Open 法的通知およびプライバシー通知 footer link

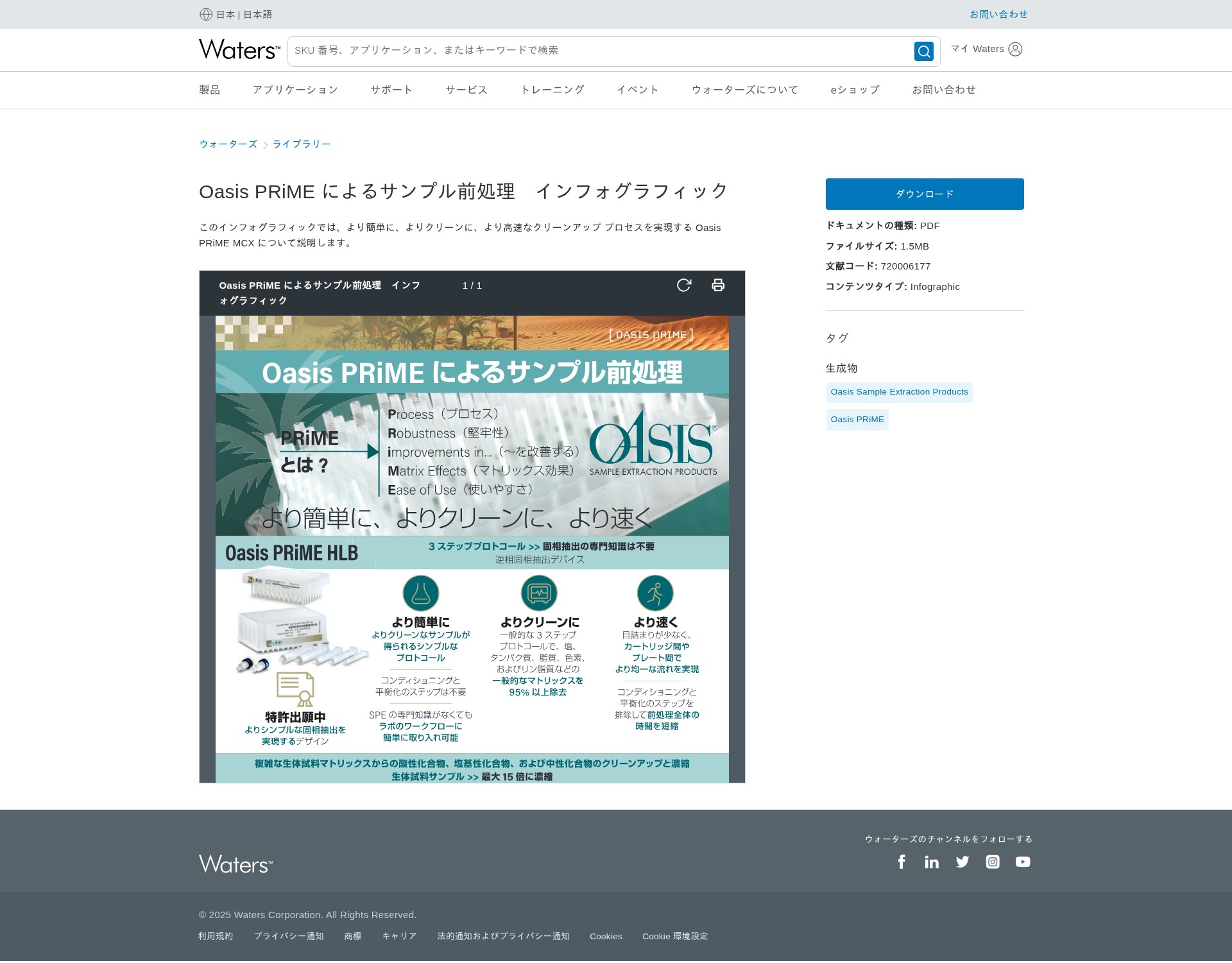coord(503,937)
